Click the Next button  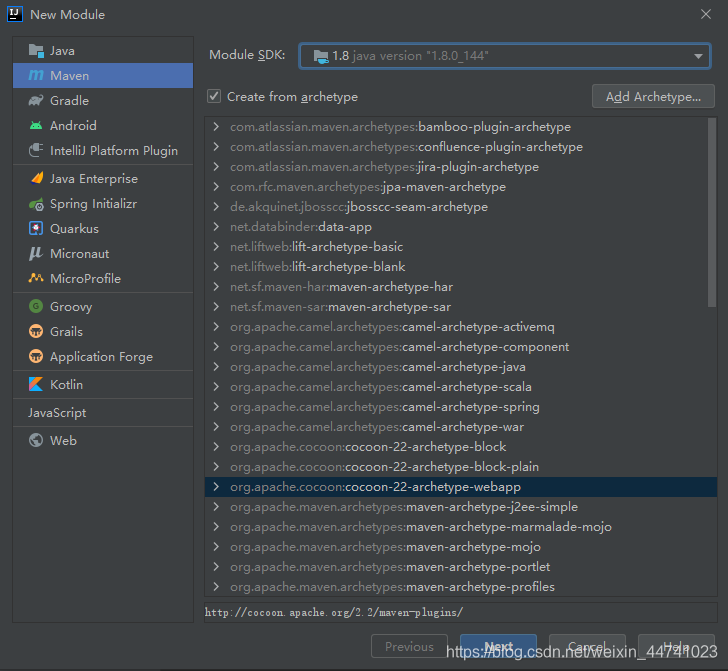click(498, 646)
